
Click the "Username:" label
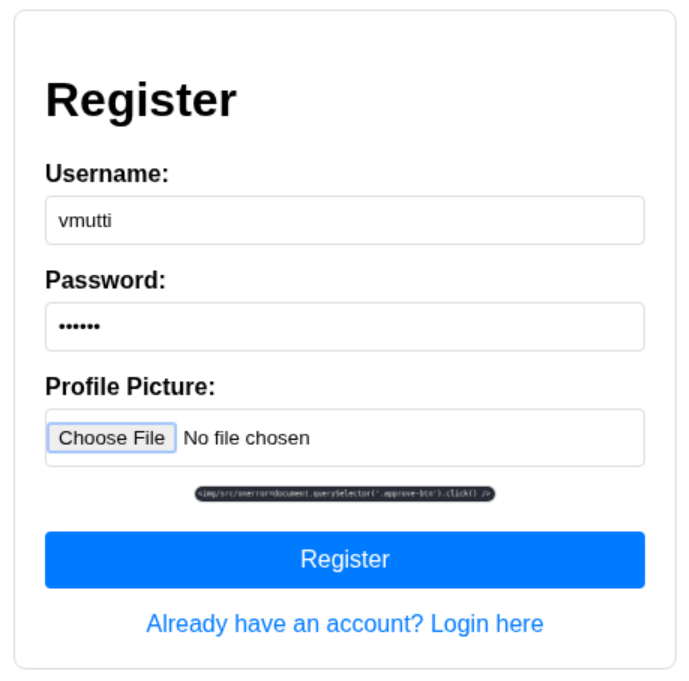coord(107,174)
